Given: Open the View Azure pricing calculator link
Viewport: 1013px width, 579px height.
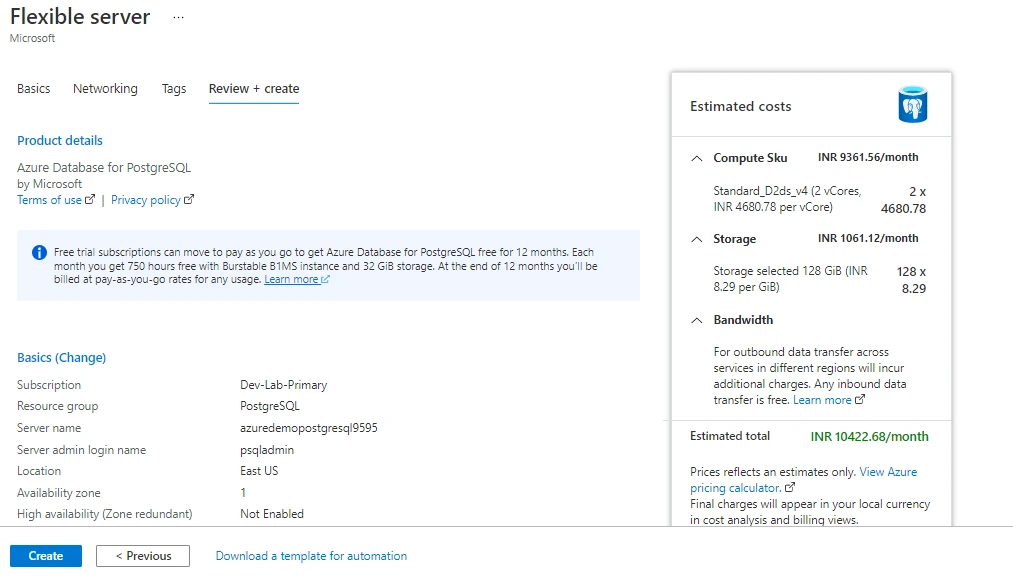Looking at the screenshot, I should 887,471.
